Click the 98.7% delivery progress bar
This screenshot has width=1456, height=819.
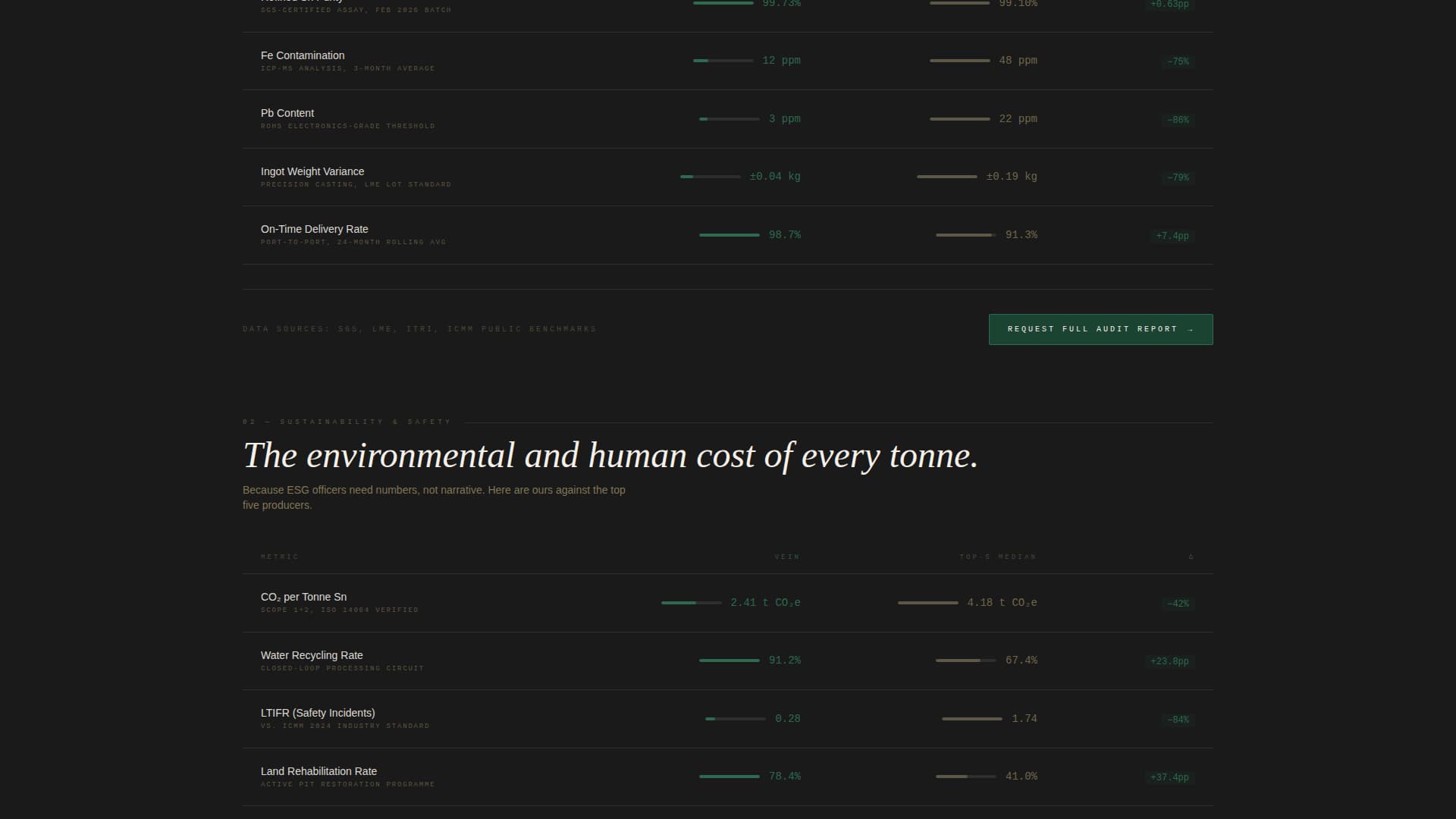click(729, 235)
